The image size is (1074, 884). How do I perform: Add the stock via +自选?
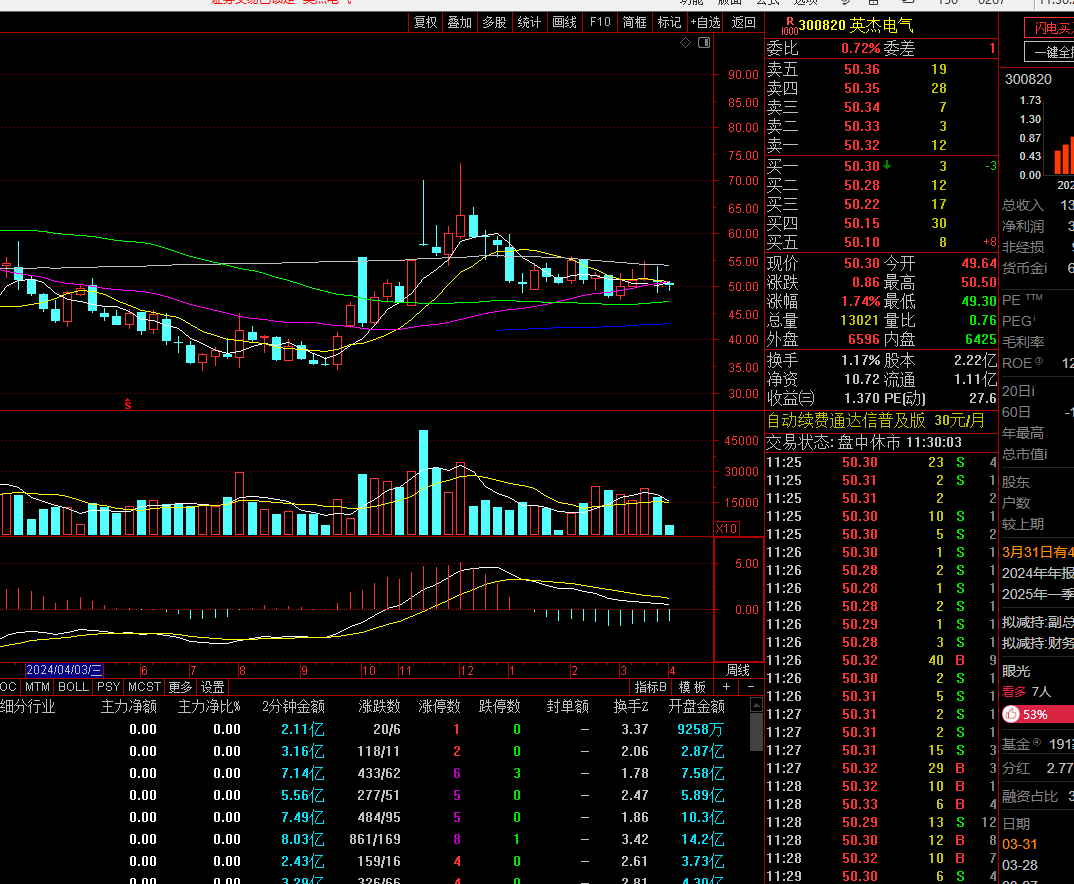tap(705, 23)
